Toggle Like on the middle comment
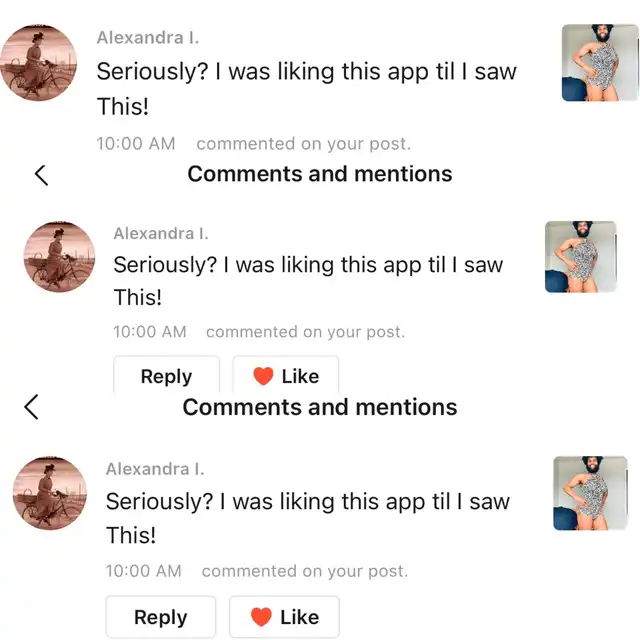The image size is (640, 640). tap(286, 376)
